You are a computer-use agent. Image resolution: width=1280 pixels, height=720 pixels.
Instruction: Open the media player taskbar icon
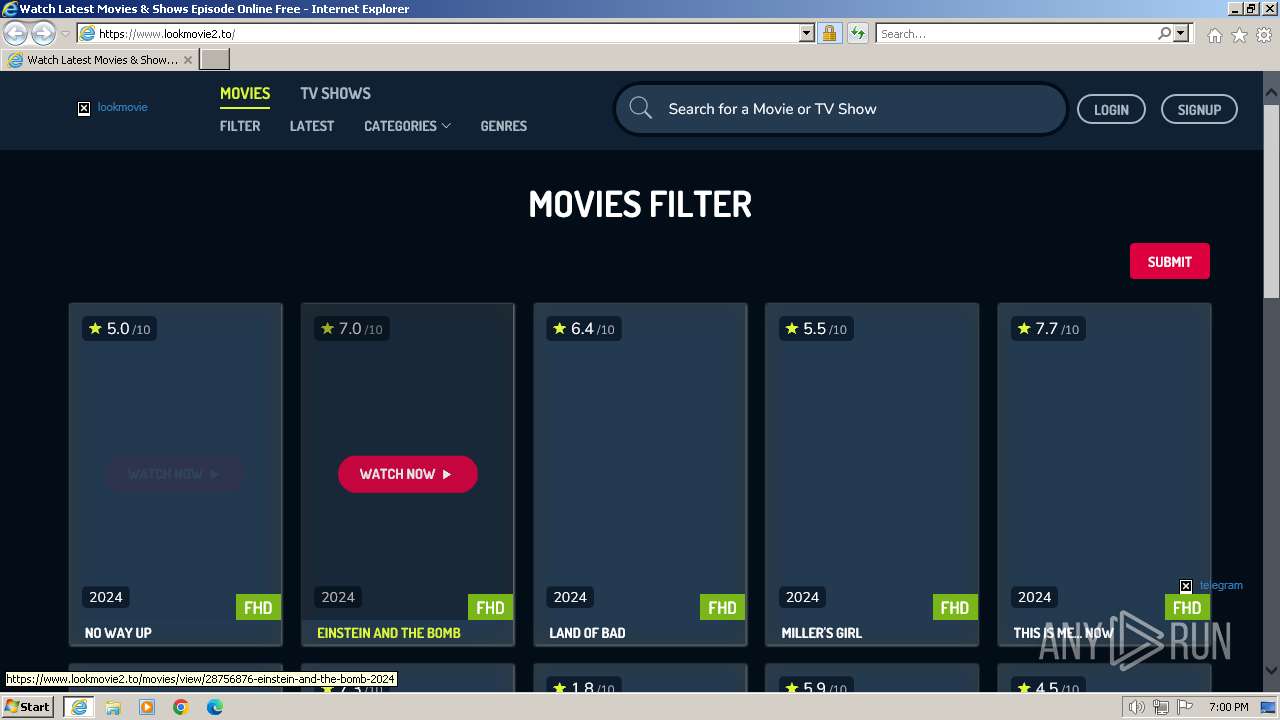point(147,707)
